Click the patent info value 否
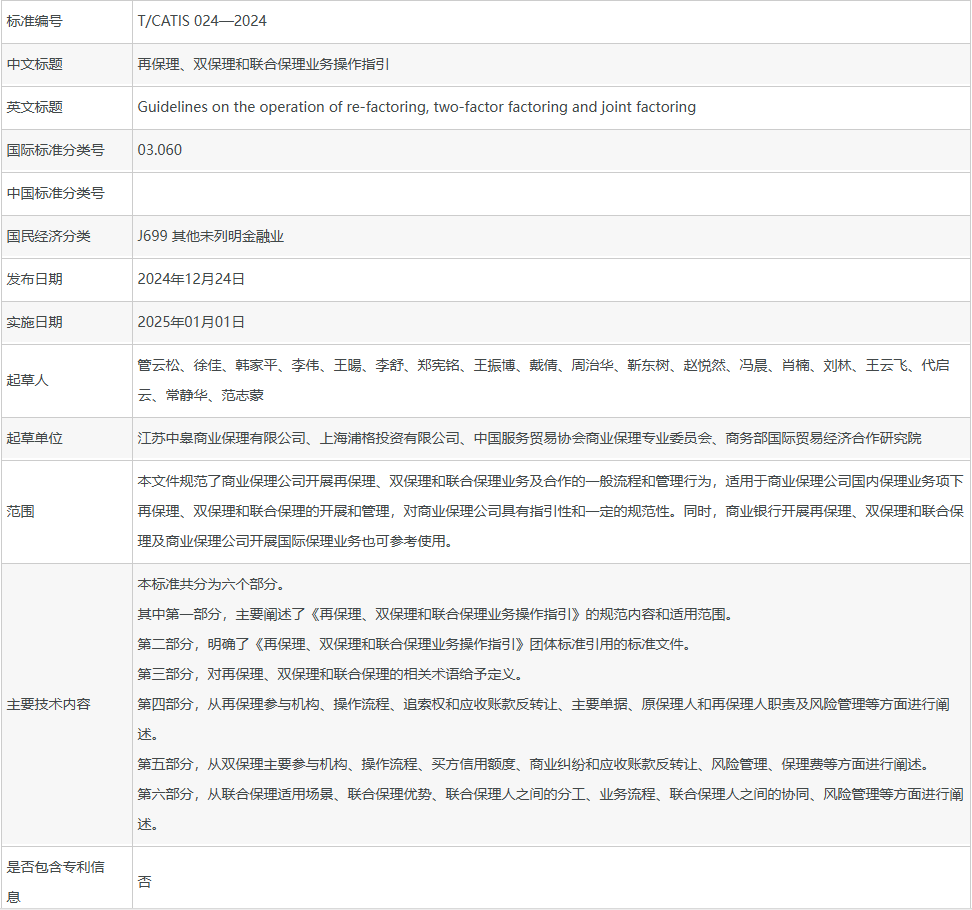The image size is (972, 910). point(145,882)
